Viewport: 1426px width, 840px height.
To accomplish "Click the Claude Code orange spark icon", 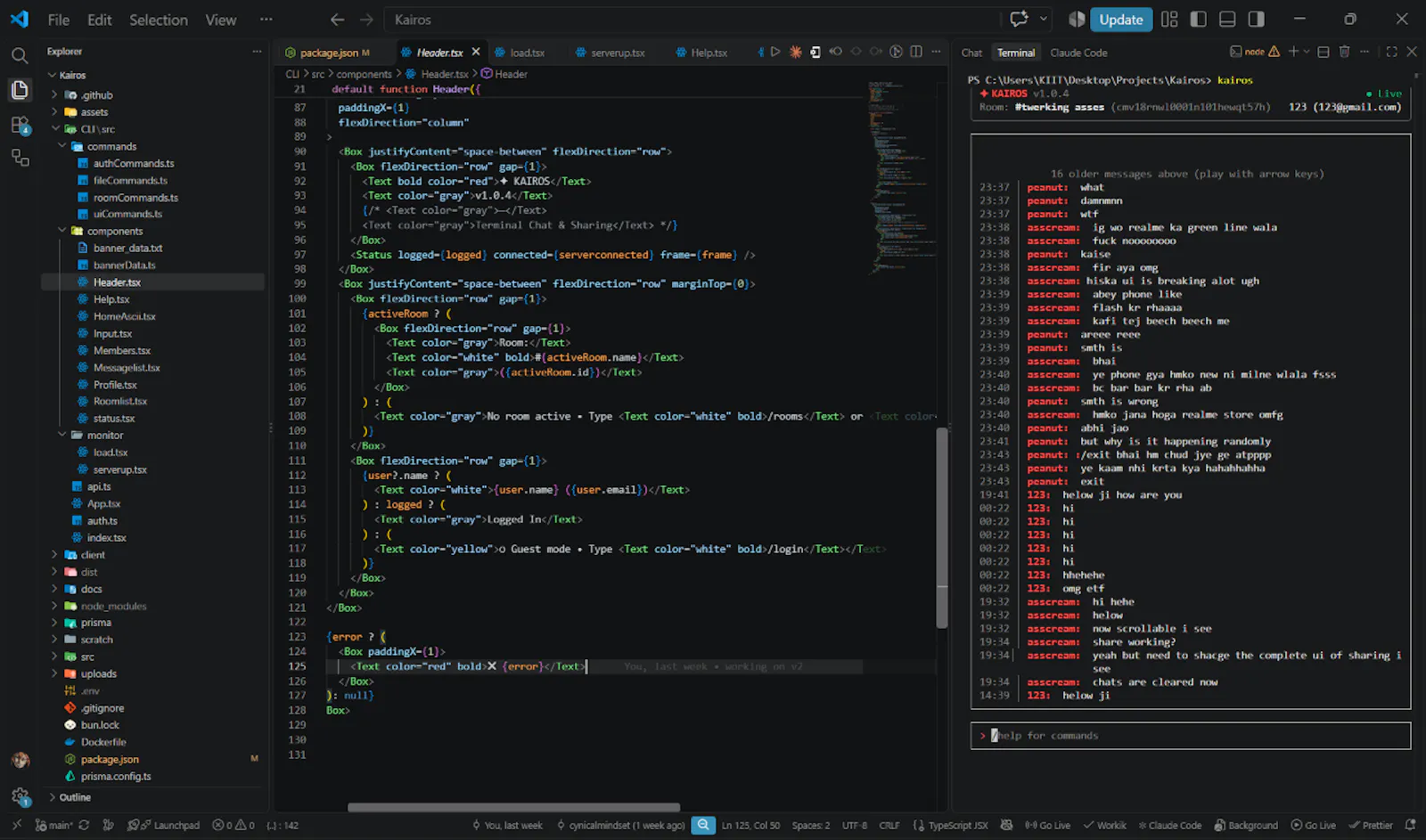I will pyautogui.click(x=795, y=52).
